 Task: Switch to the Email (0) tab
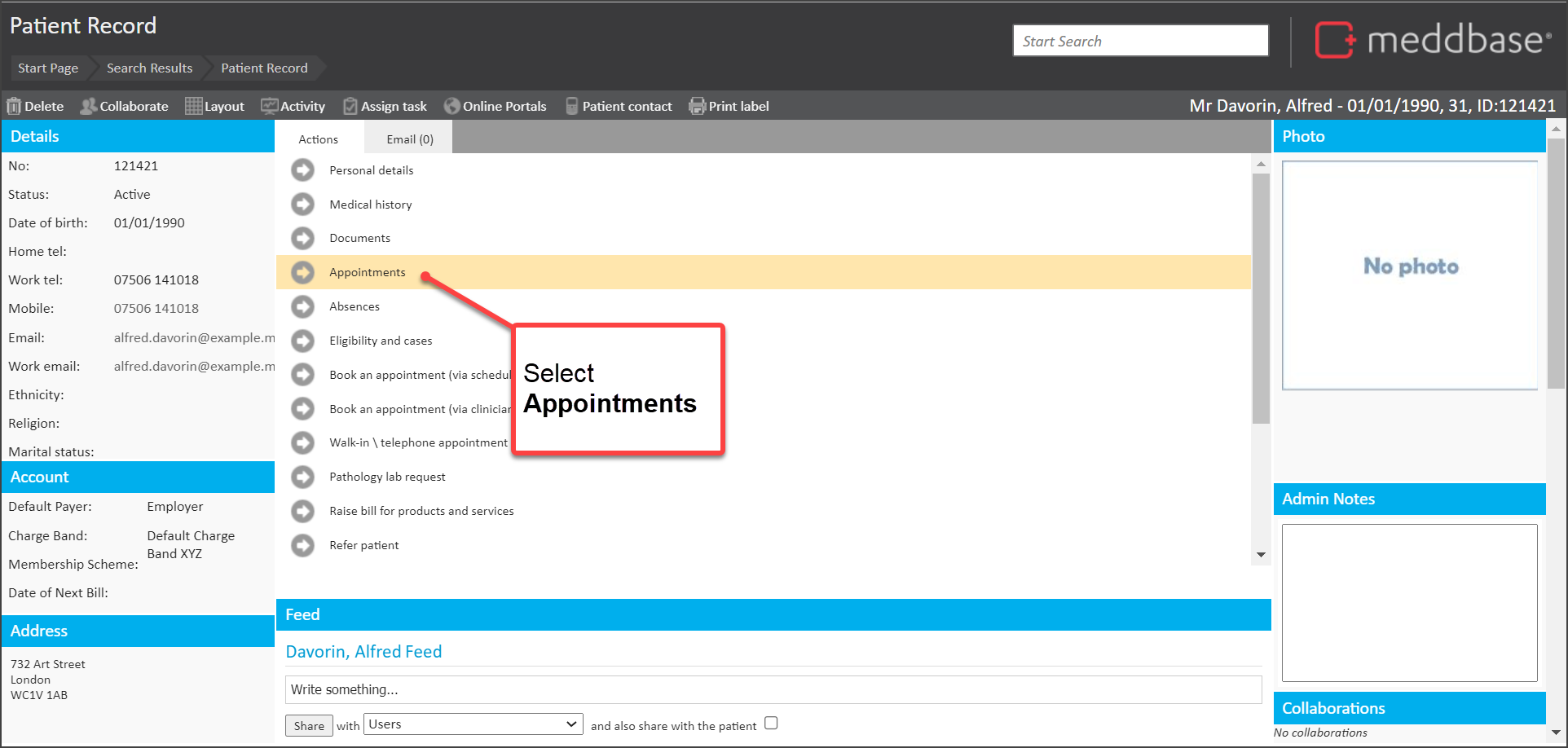point(409,139)
